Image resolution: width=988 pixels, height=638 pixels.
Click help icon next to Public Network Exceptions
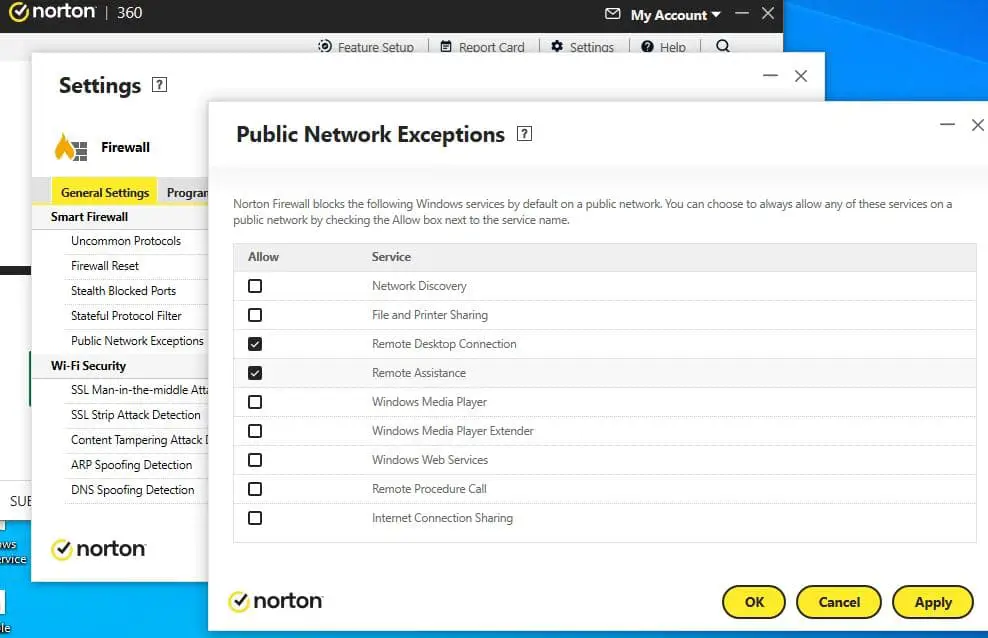[524, 134]
